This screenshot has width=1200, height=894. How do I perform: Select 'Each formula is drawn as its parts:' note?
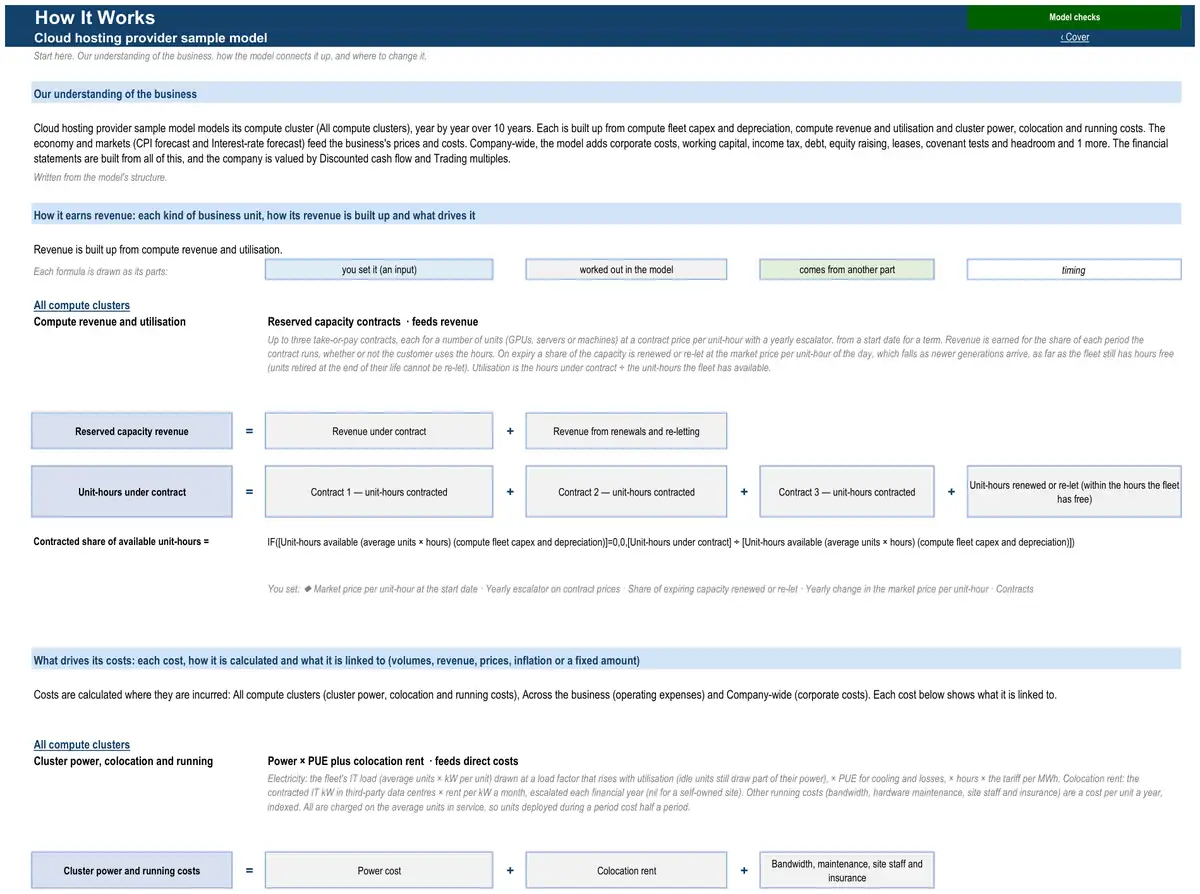pos(100,271)
